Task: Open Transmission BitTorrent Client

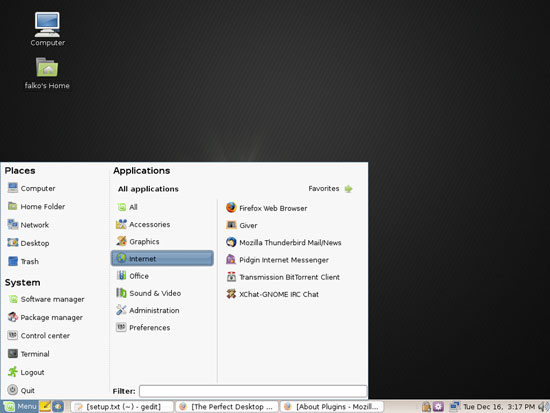Action: tap(283, 277)
